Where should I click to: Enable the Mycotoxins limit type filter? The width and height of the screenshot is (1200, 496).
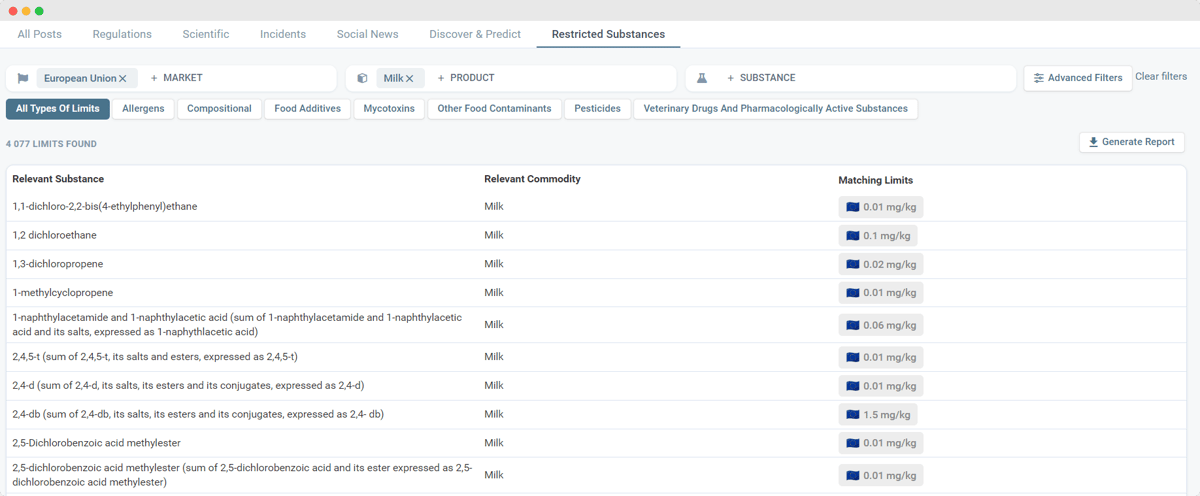click(389, 108)
